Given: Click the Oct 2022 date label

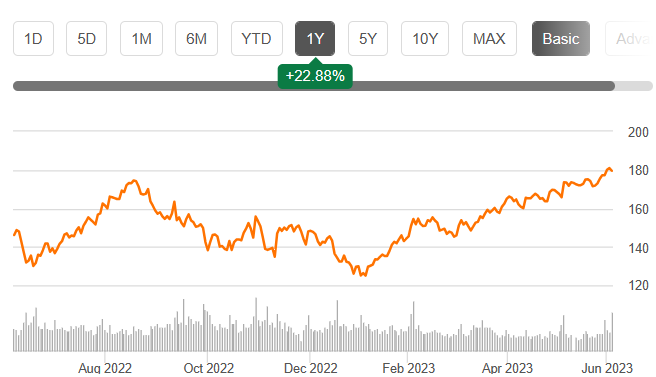Looking at the screenshot, I should [208, 368].
